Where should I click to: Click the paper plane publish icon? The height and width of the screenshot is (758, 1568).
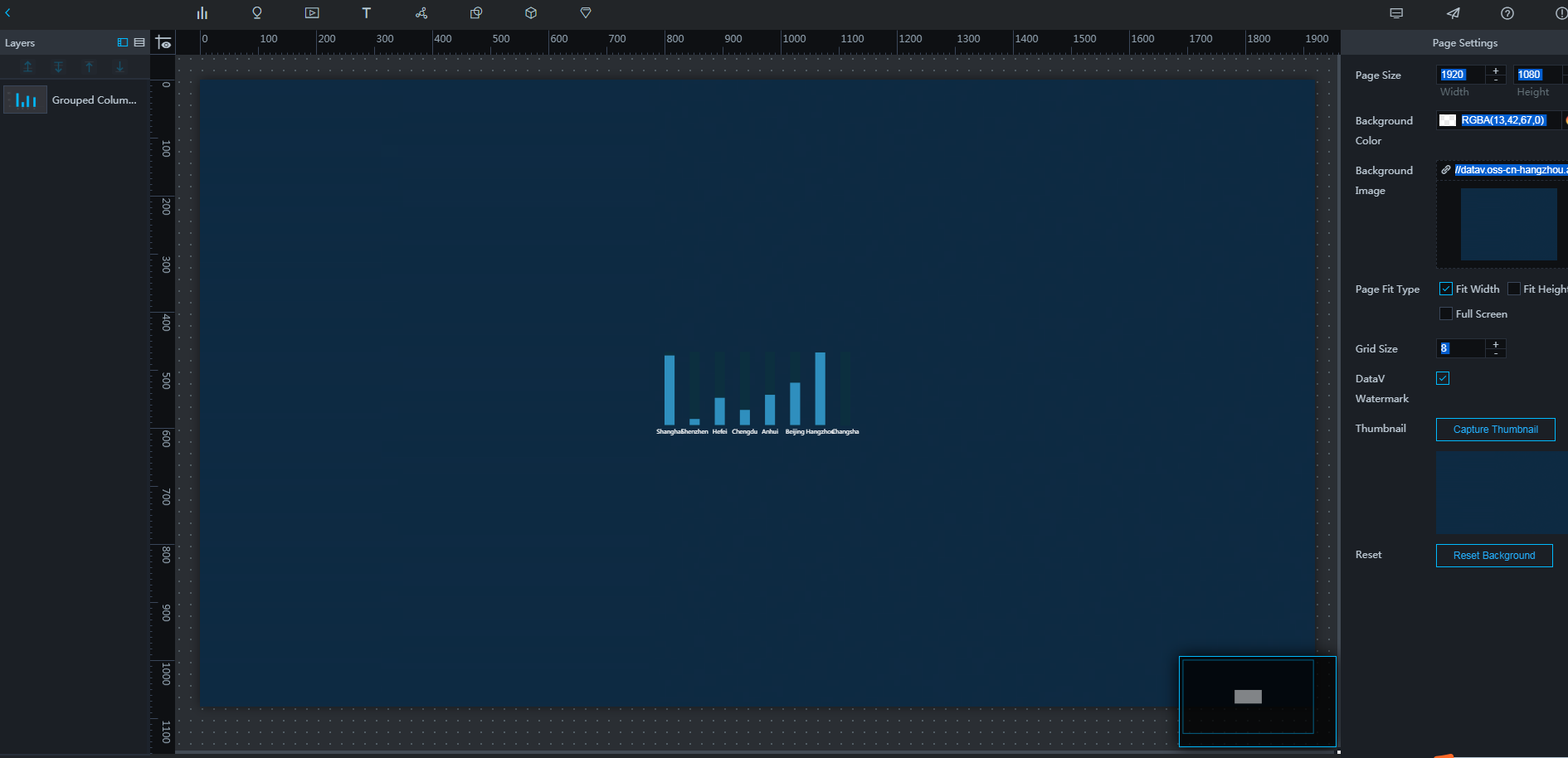[x=1453, y=13]
